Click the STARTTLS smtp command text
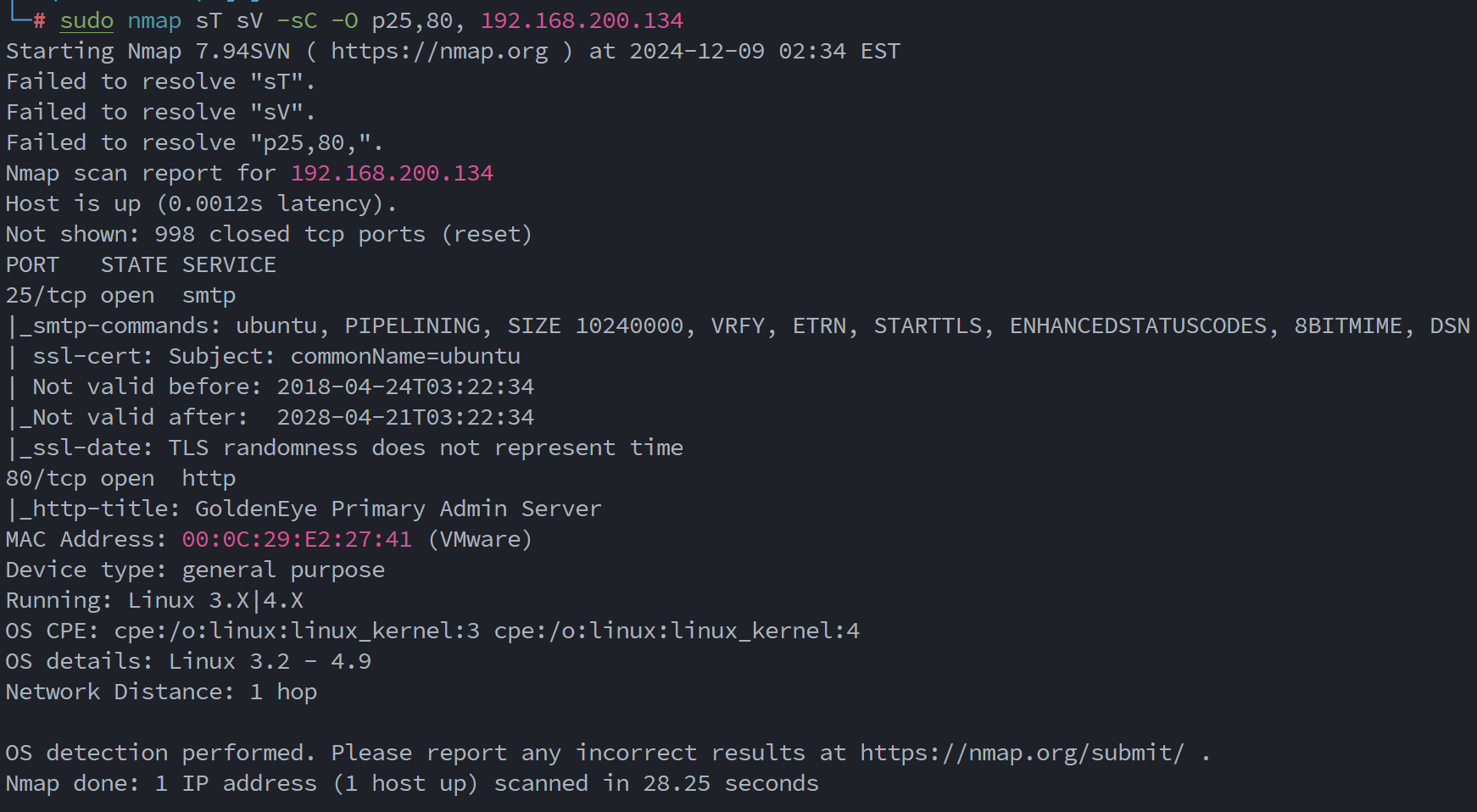The width and height of the screenshot is (1477, 812). pyautogui.click(x=928, y=326)
